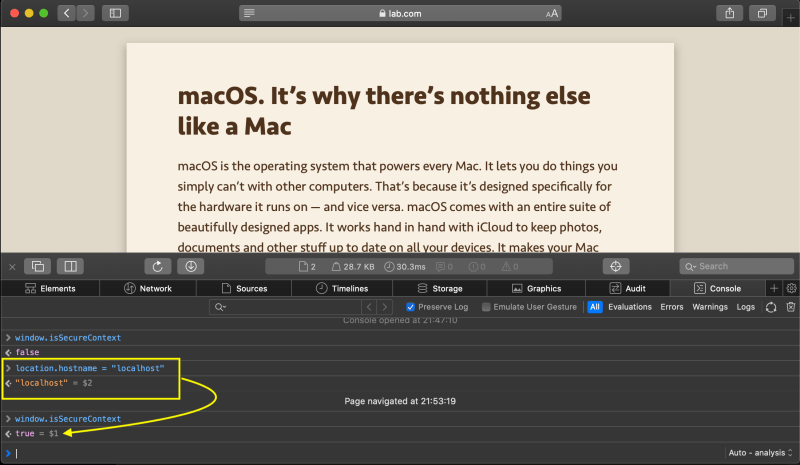Select the true = $1 result
800x465 pixels.
pos(36,433)
